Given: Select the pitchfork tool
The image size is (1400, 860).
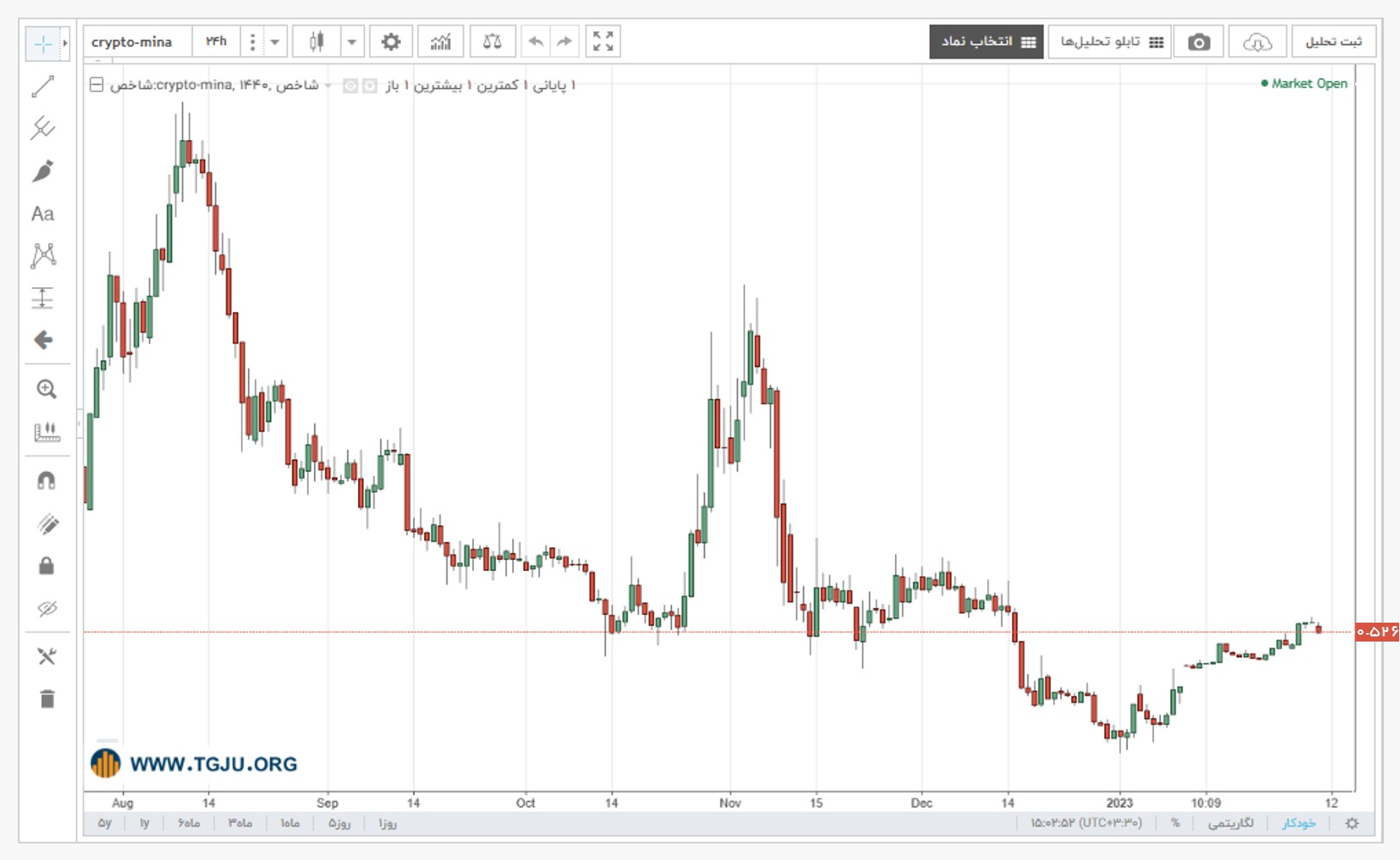Looking at the screenshot, I should 43,128.
